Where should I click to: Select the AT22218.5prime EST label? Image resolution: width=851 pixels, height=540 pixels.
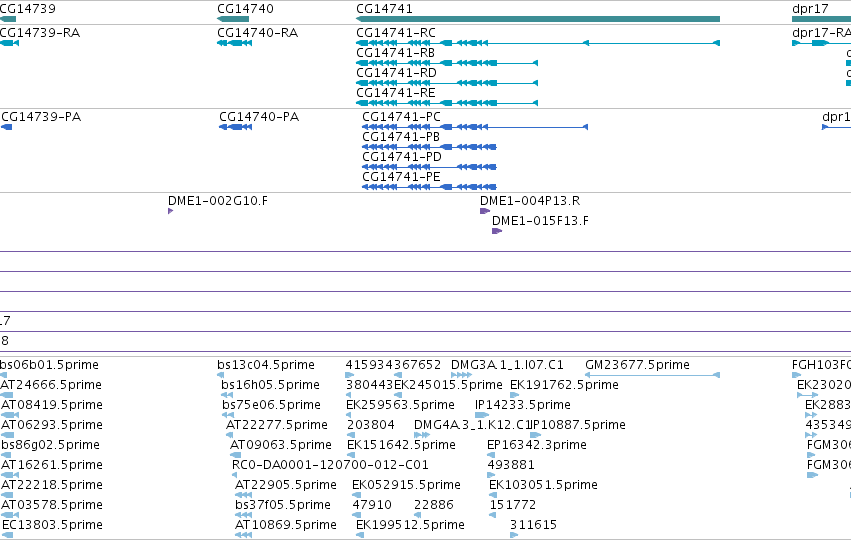click(52, 485)
